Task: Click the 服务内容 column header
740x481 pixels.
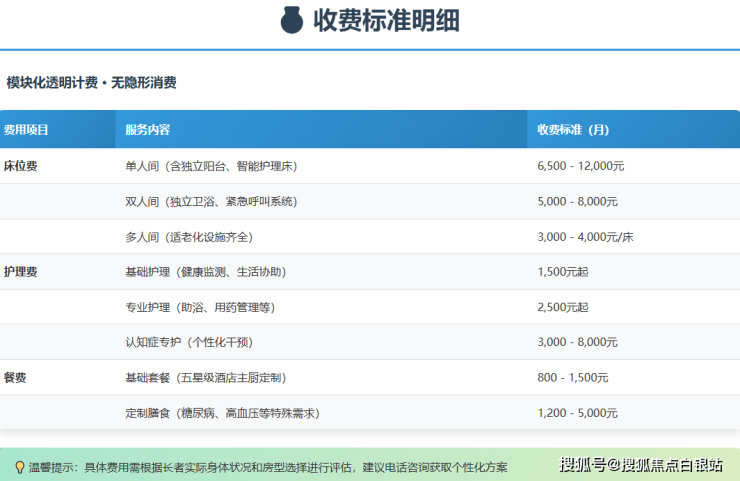Action: coord(147,130)
